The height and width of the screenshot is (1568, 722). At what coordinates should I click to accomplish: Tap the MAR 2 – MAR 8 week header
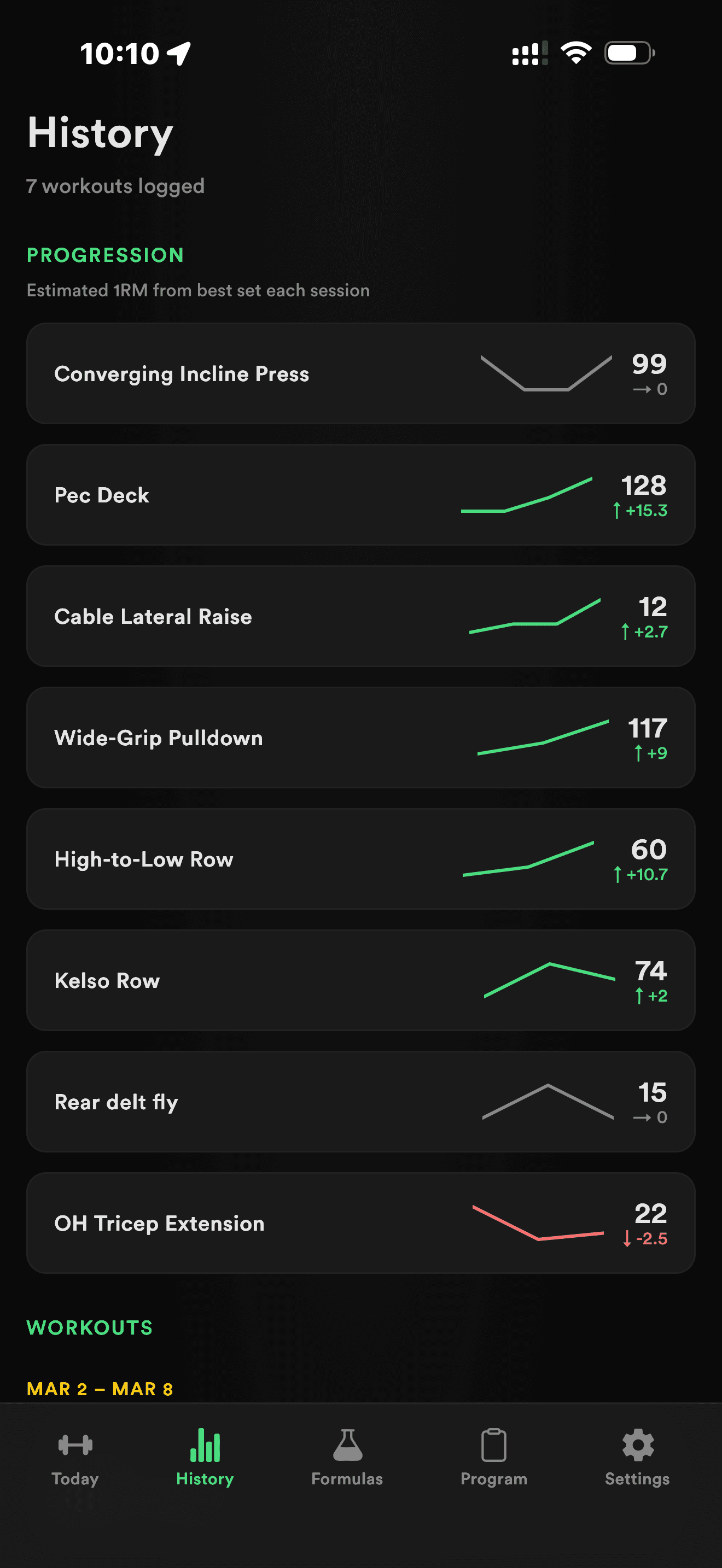coord(100,1389)
